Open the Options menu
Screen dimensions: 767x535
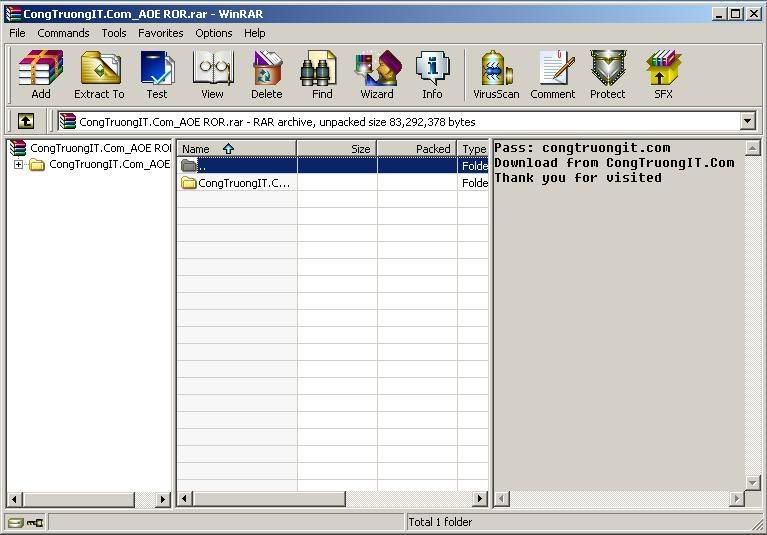coord(214,33)
